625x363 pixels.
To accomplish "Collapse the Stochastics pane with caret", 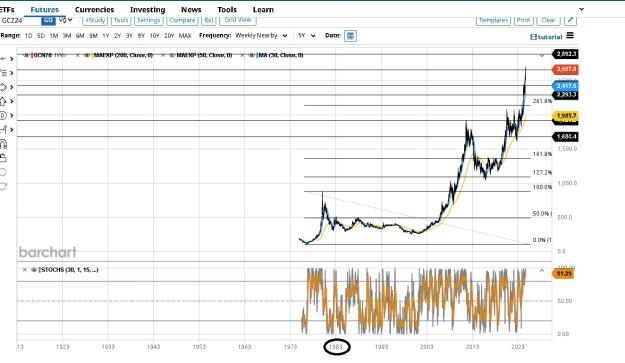I will (x=542, y=271).
